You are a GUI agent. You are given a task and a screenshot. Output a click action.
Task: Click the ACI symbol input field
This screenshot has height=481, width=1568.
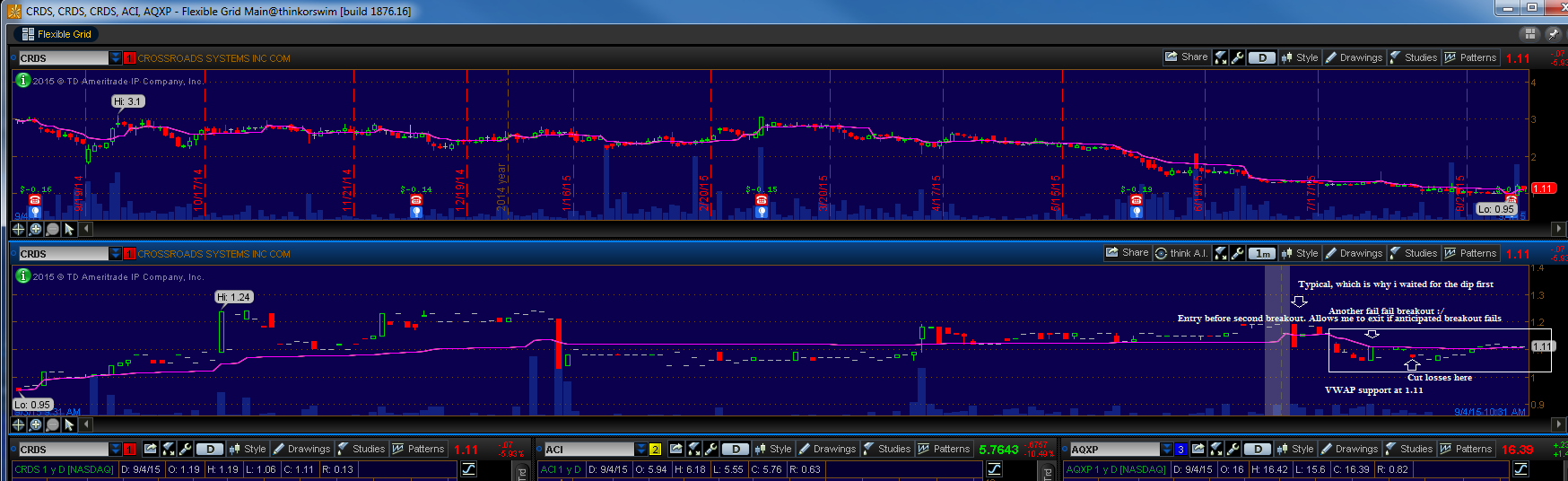pyautogui.click(x=588, y=449)
